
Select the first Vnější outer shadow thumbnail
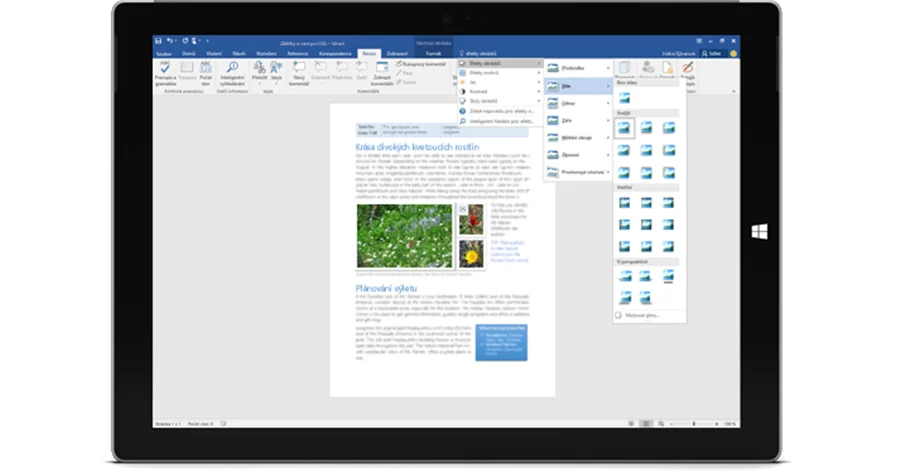click(624, 128)
